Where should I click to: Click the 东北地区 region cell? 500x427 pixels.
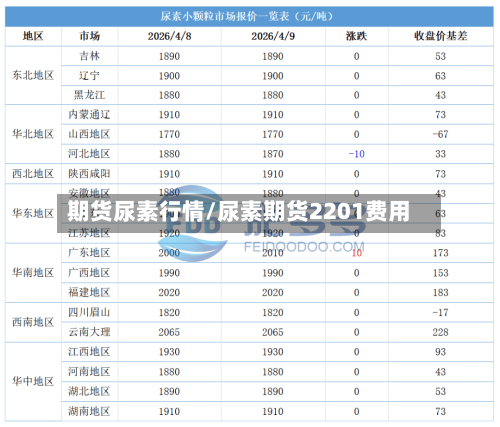point(33,75)
